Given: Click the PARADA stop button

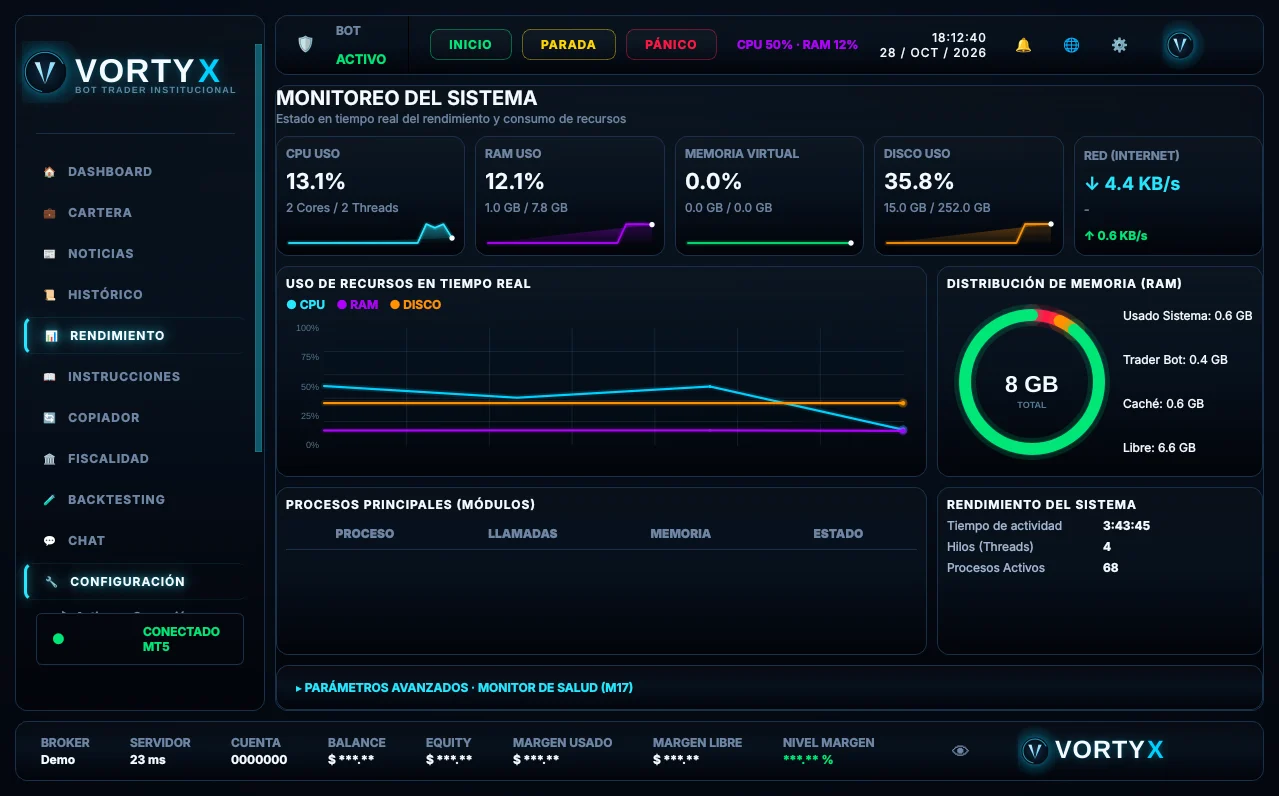Looking at the screenshot, I should tap(568, 45).
